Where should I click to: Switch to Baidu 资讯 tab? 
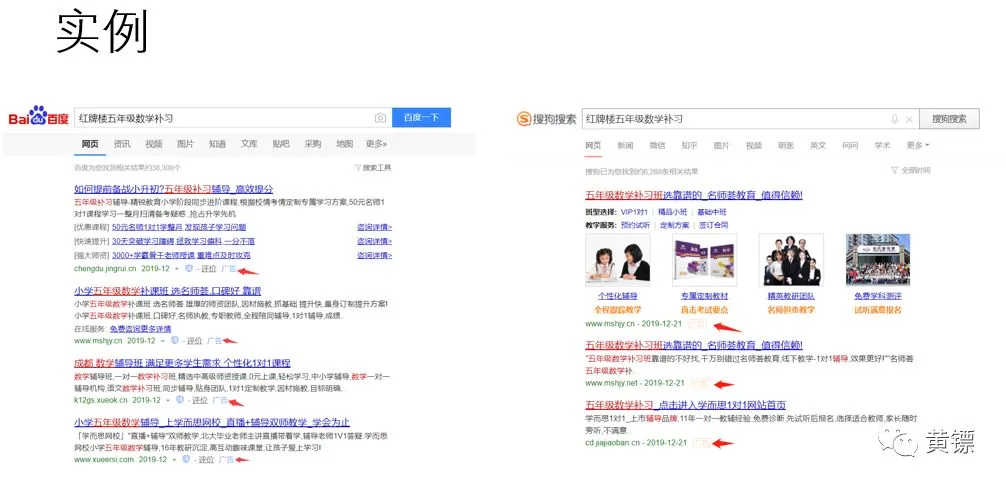[x=122, y=144]
